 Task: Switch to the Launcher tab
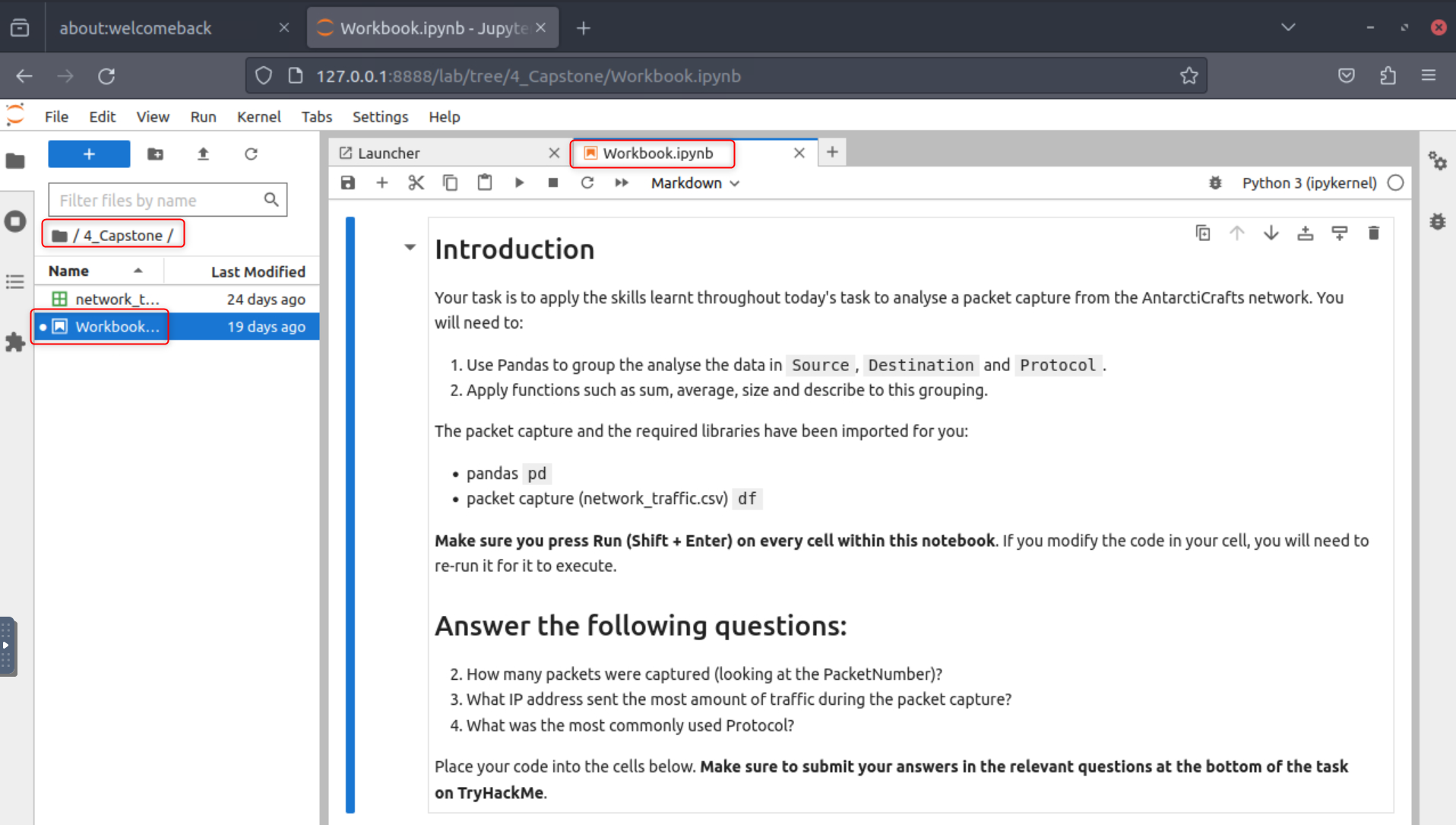388,153
